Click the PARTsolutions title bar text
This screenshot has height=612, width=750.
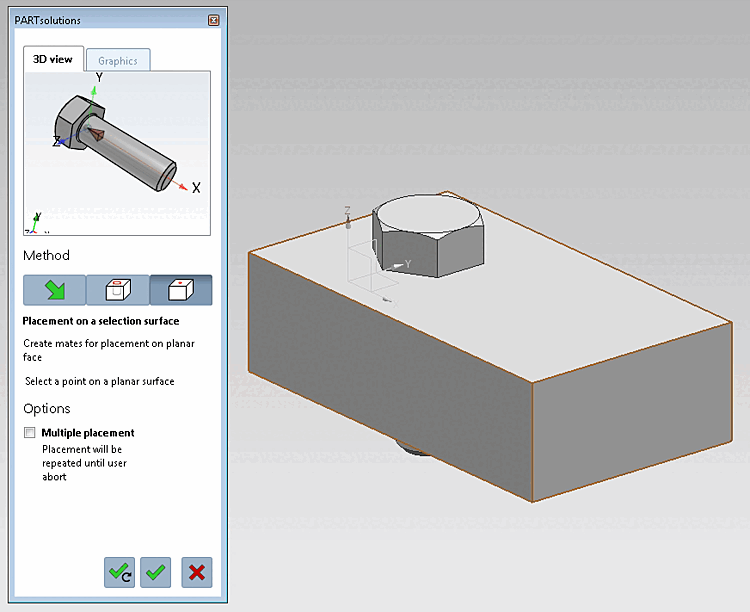(47, 21)
